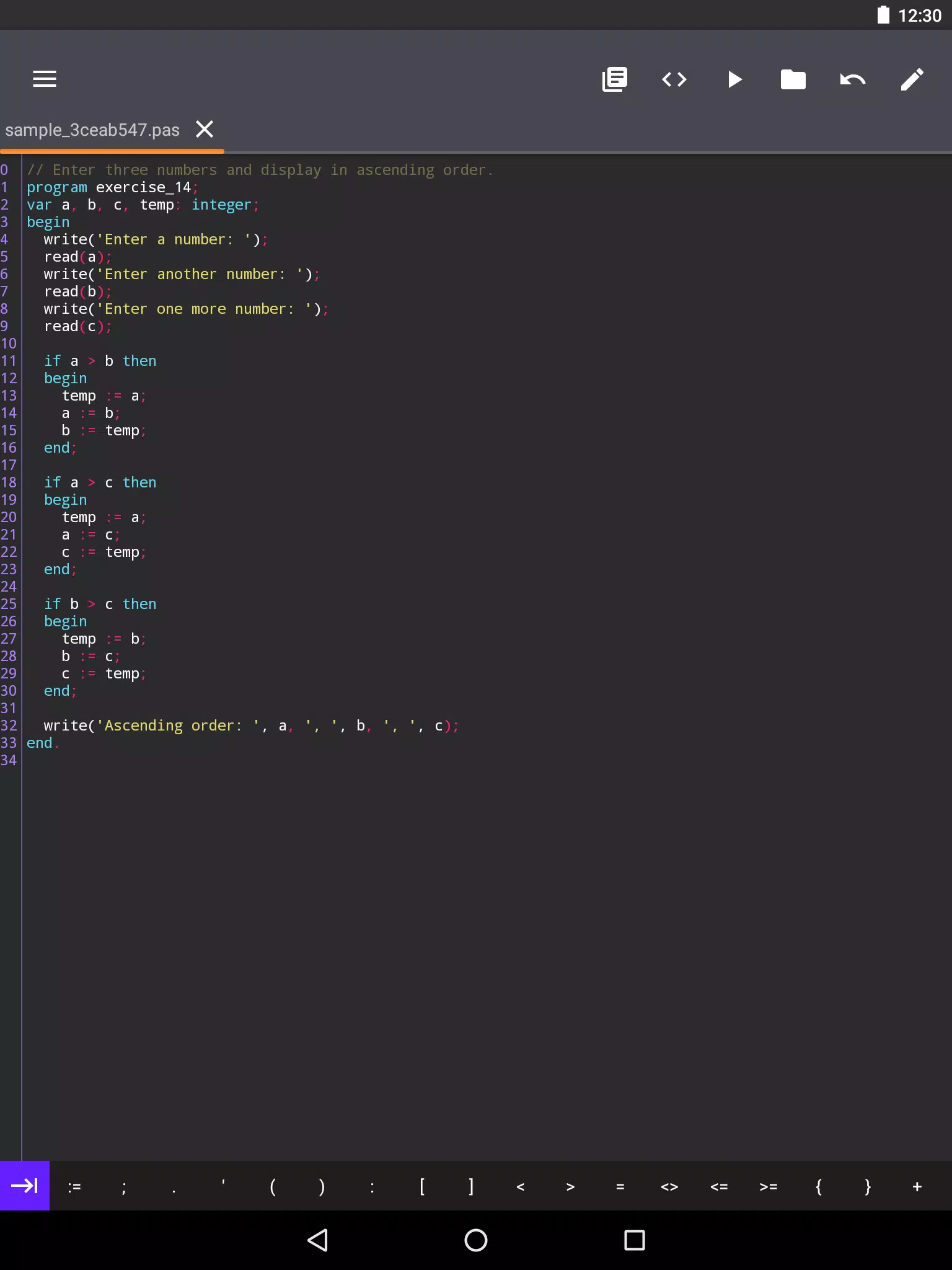Insert a colon from symbol bar
Viewport: 952px width, 1270px height.
pos(372,1187)
